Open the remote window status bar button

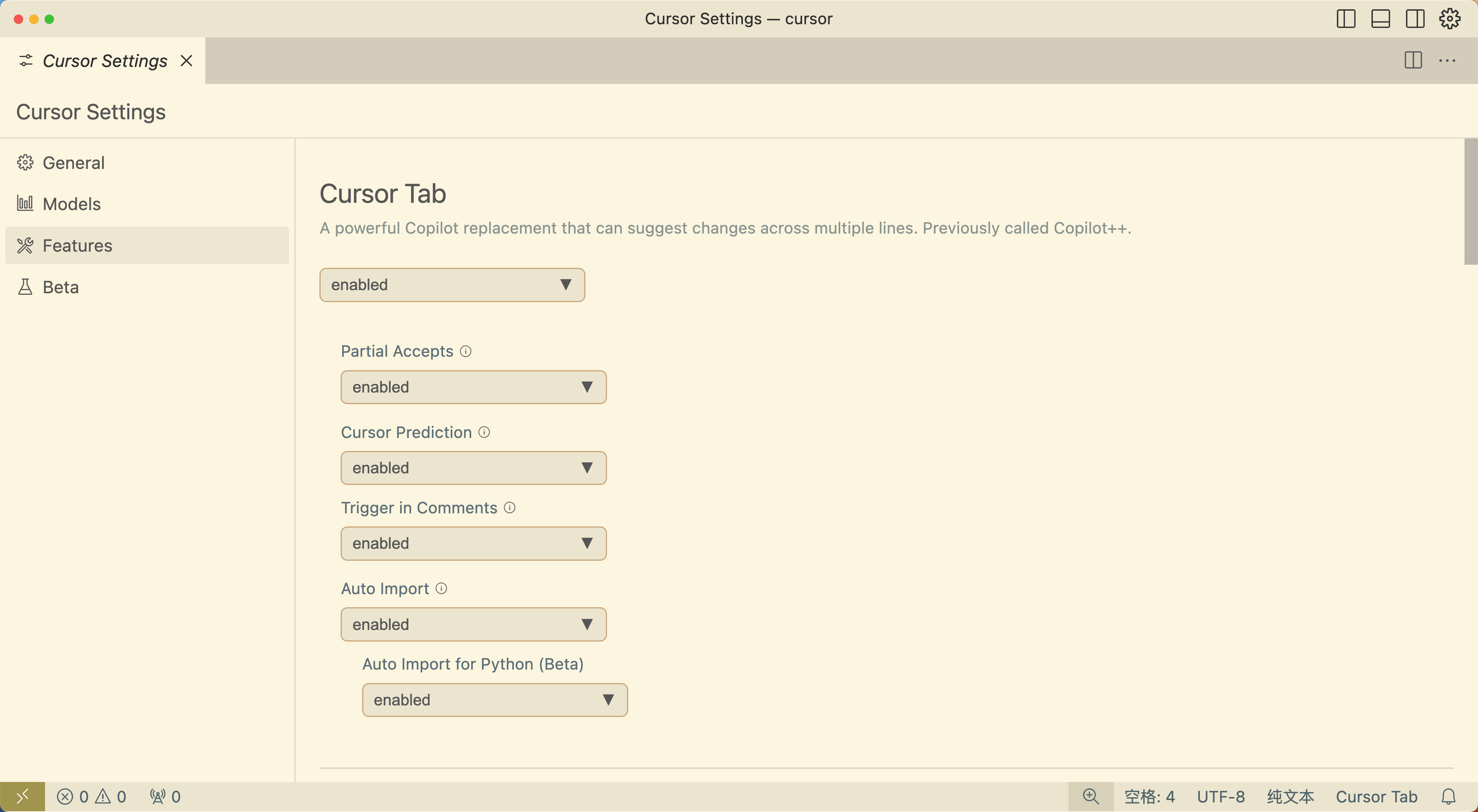point(22,797)
